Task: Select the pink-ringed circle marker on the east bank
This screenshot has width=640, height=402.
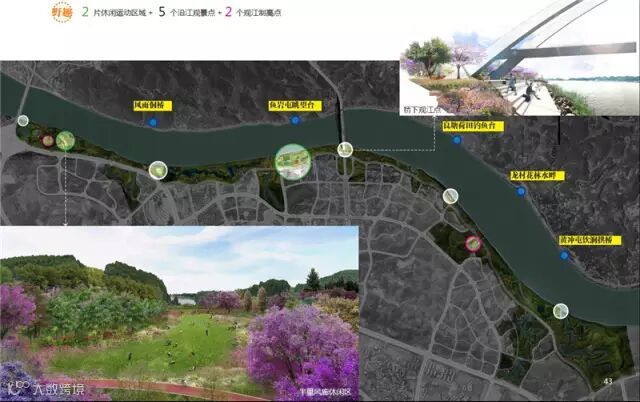Action: point(473,244)
